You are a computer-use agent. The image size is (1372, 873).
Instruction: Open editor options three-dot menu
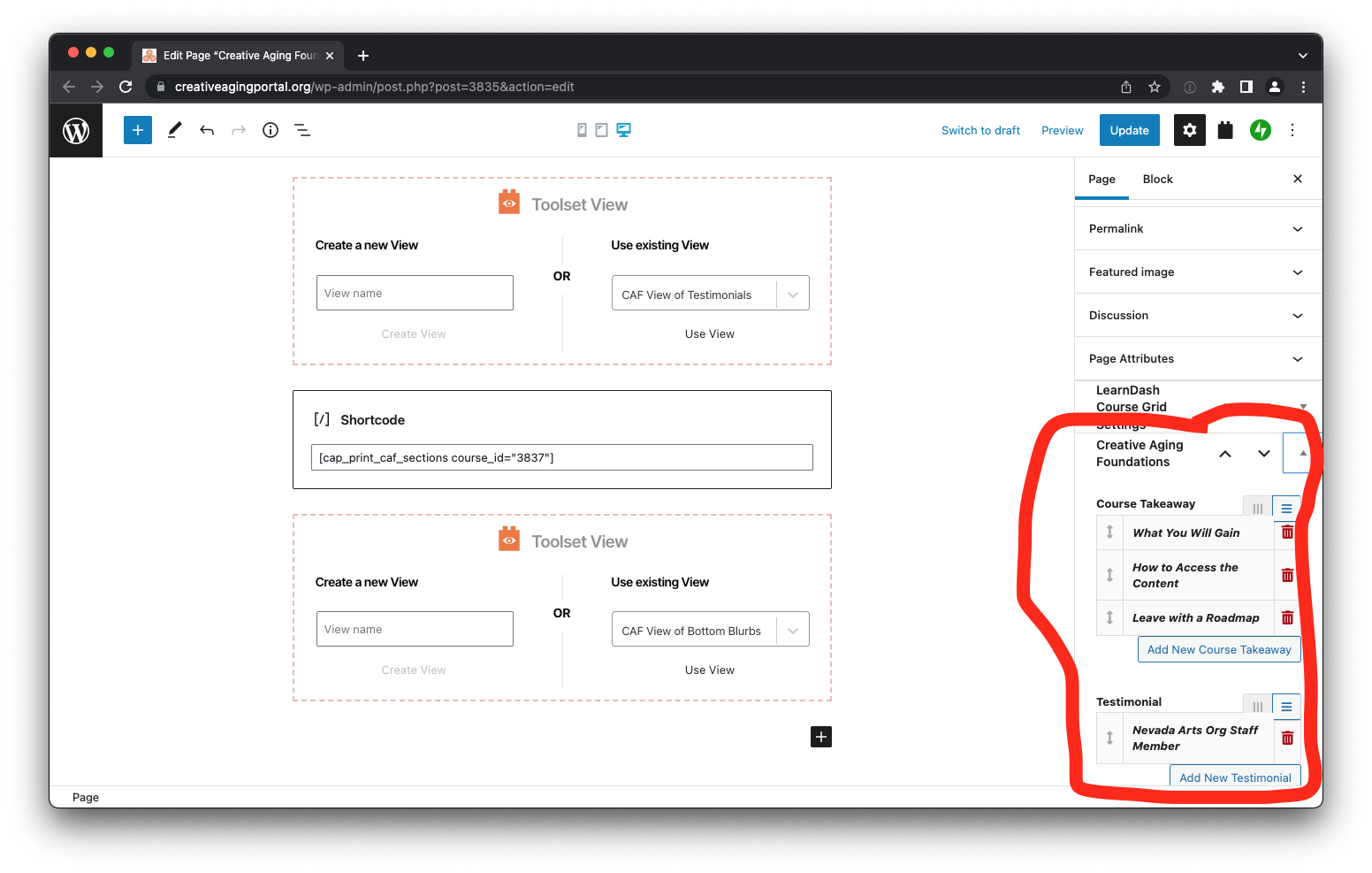tap(1292, 130)
